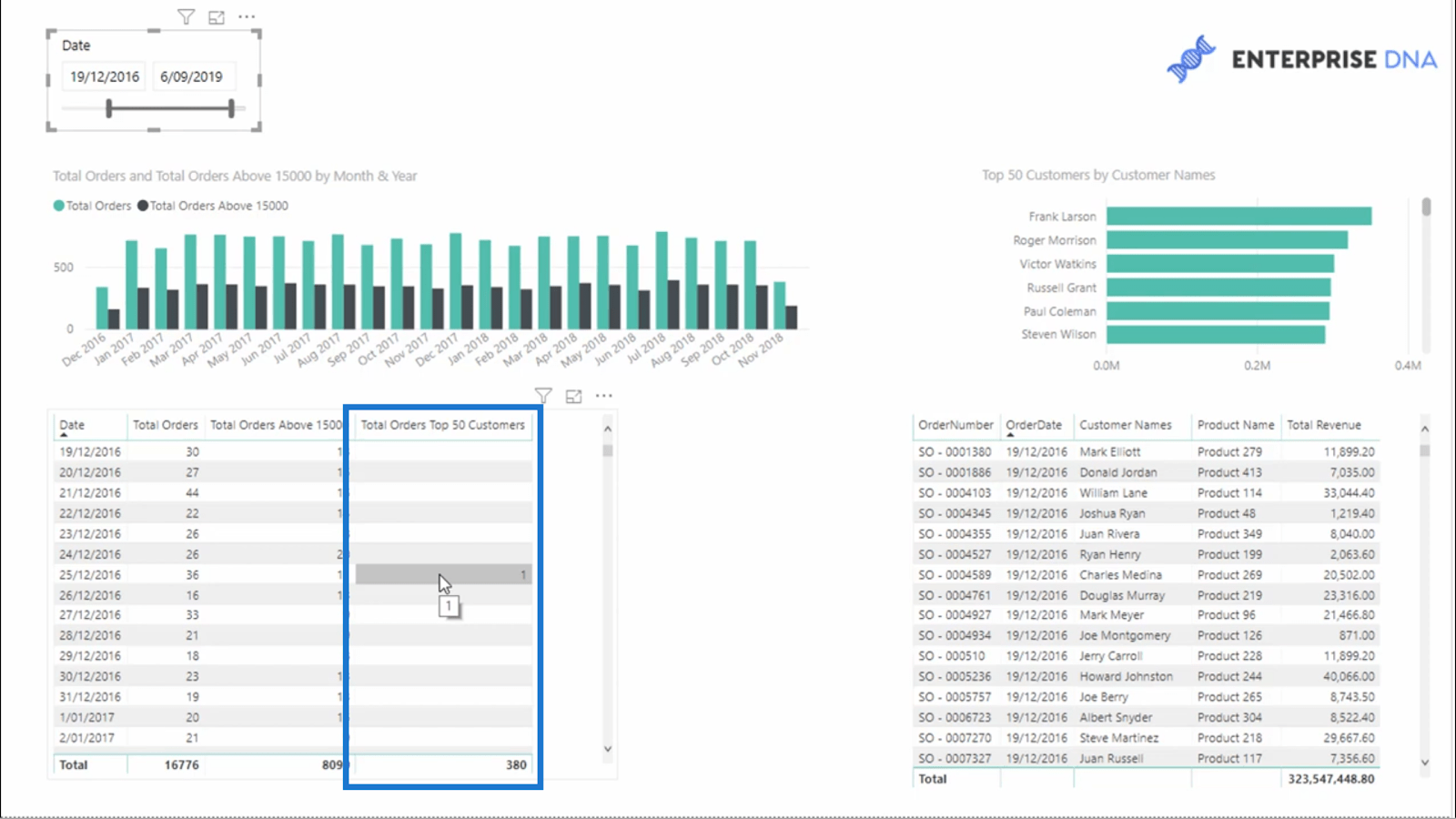
Task: Activate focus mode icon above Date slicer
Action: tap(217, 16)
